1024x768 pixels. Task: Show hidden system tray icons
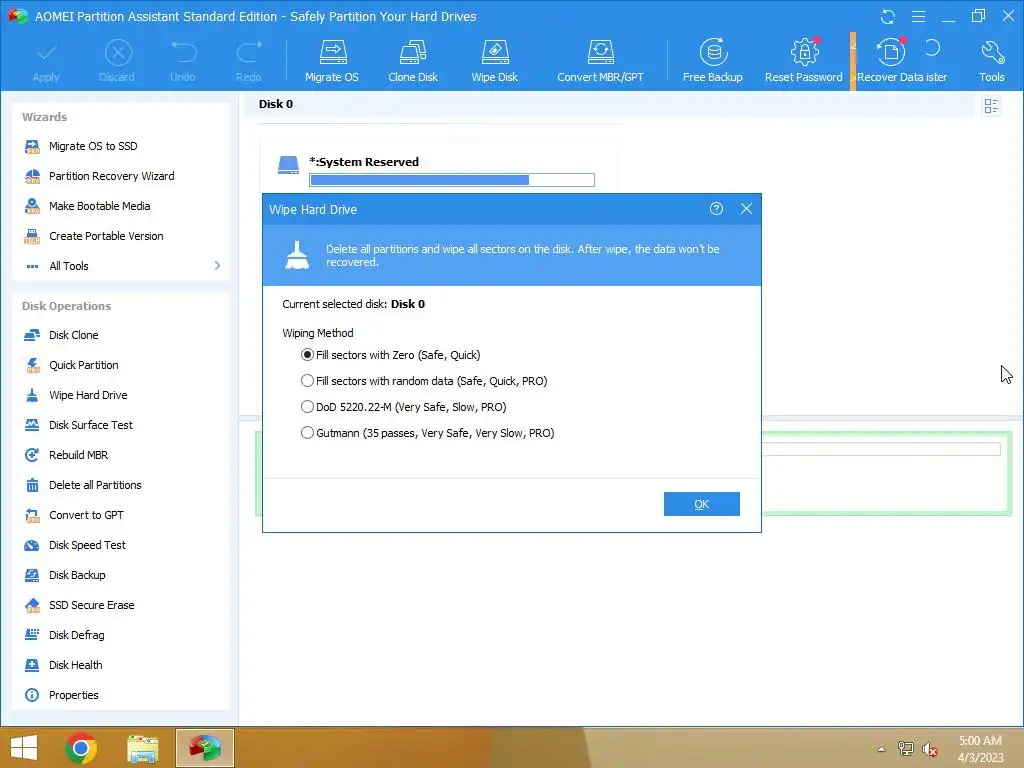[x=882, y=749]
